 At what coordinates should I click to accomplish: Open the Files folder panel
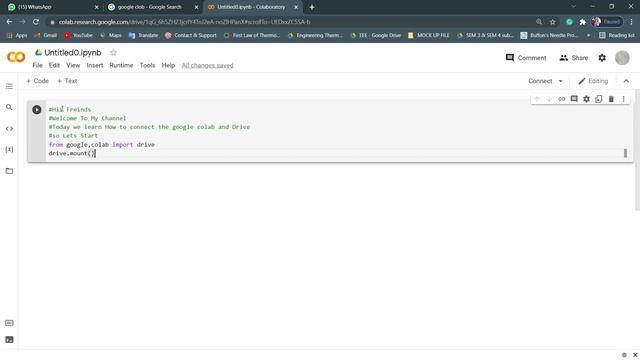click(9, 171)
